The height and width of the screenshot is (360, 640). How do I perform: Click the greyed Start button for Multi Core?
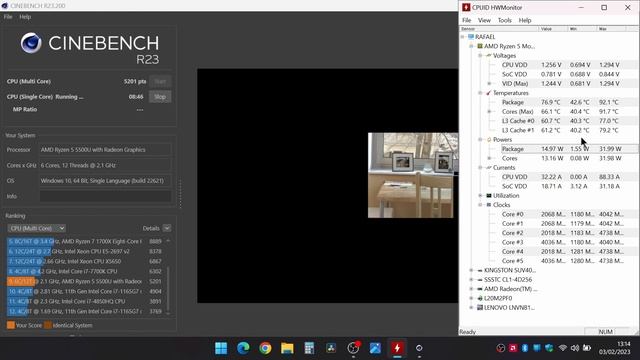tap(160, 81)
